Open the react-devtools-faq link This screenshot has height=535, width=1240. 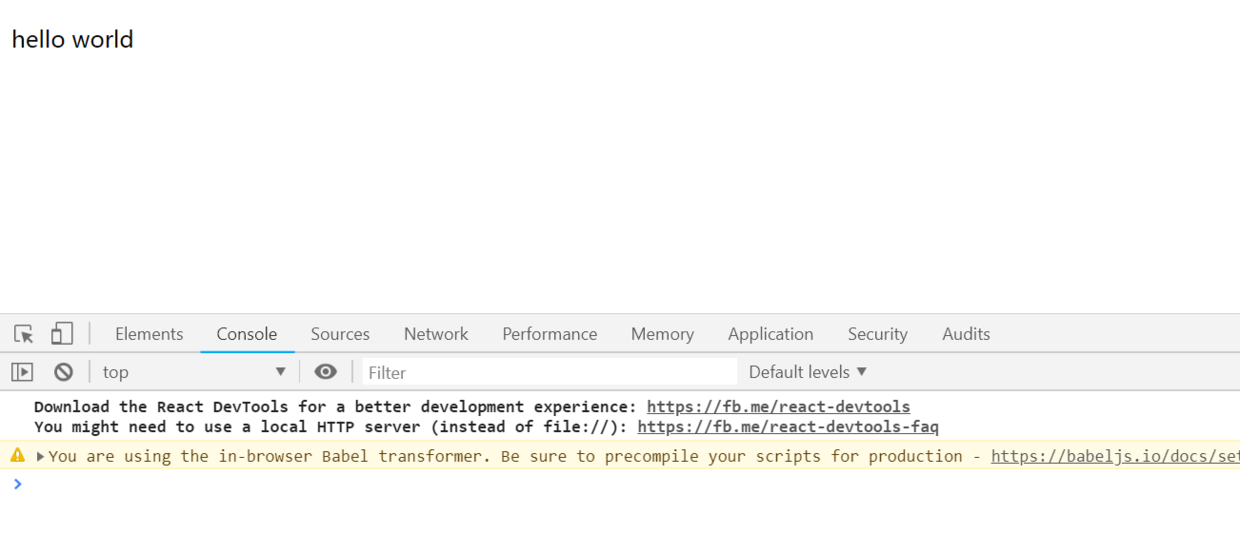[788, 427]
